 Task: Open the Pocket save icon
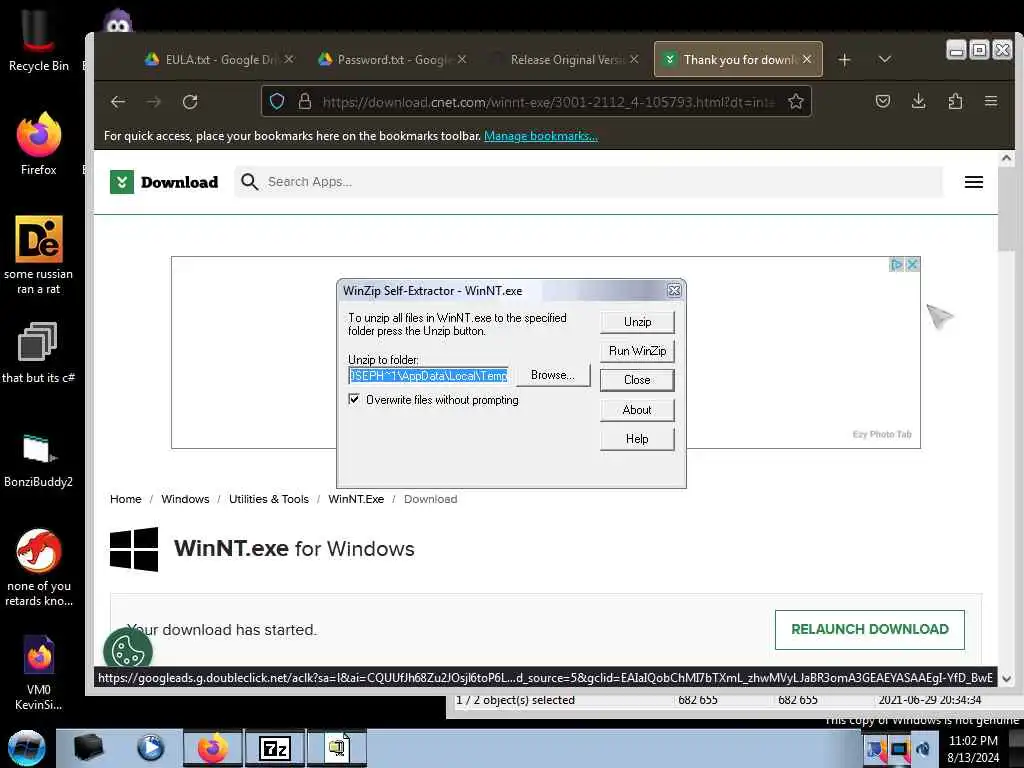click(883, 101)
